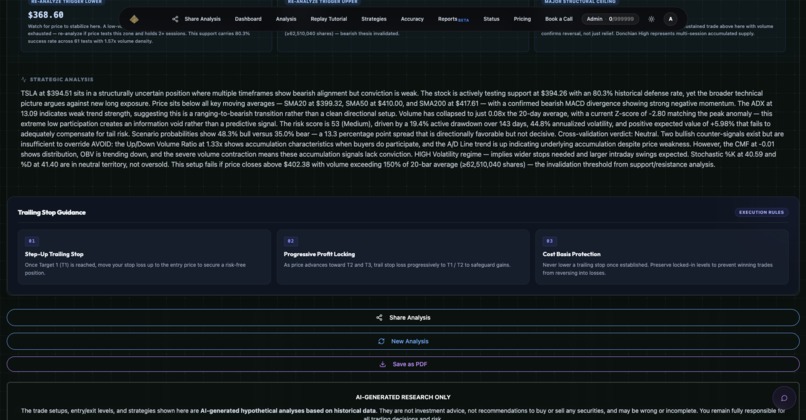The image size is (806, 420).
Task: Open Replay Tutorial
Action: tap(328, 19)
